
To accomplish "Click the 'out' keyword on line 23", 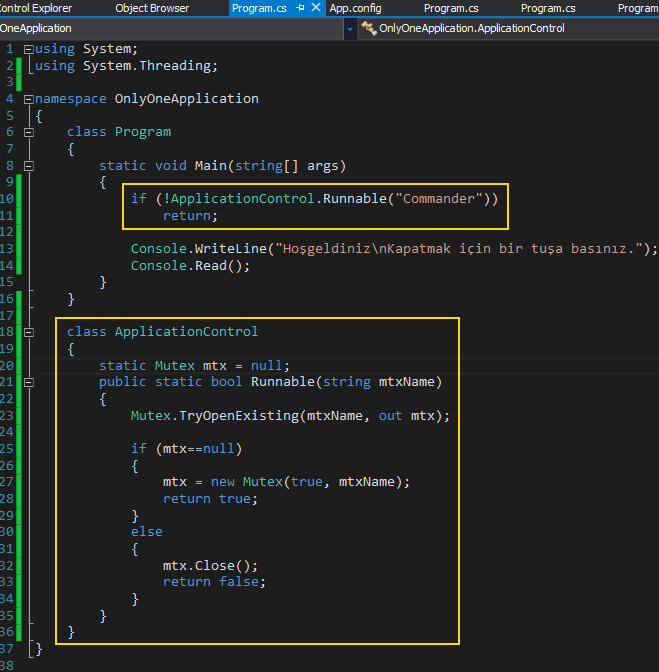I will pos(390,416).
